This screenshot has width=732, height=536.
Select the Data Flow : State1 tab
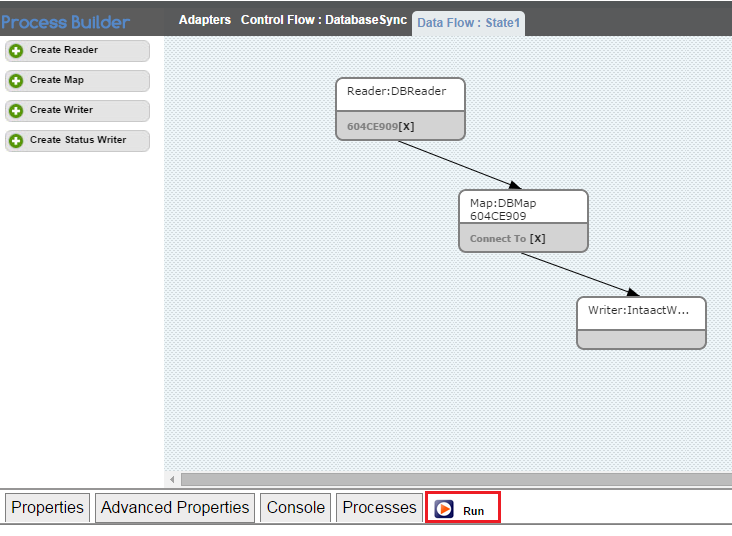[469, 22]
